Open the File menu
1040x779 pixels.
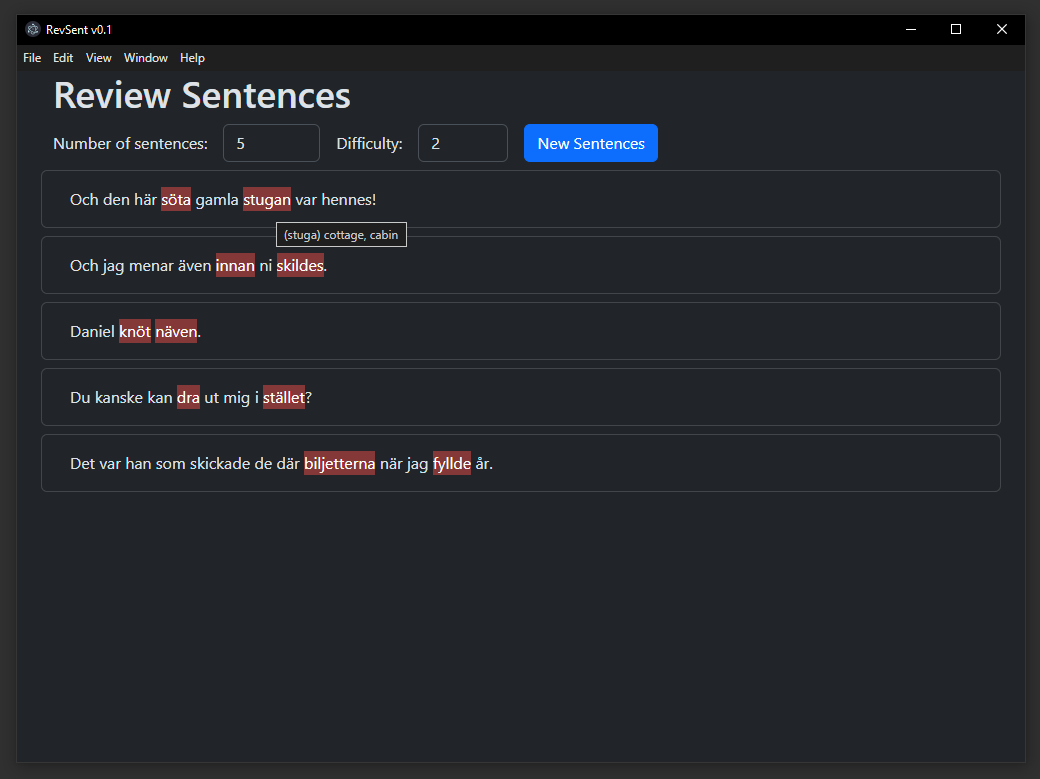click(x=32, y=58)
